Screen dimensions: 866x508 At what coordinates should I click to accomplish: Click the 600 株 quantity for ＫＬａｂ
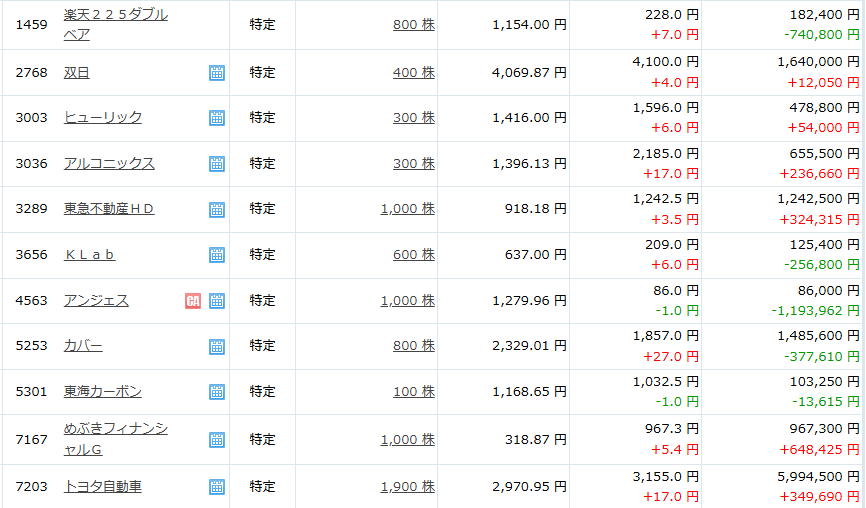(x=413, y=255)
